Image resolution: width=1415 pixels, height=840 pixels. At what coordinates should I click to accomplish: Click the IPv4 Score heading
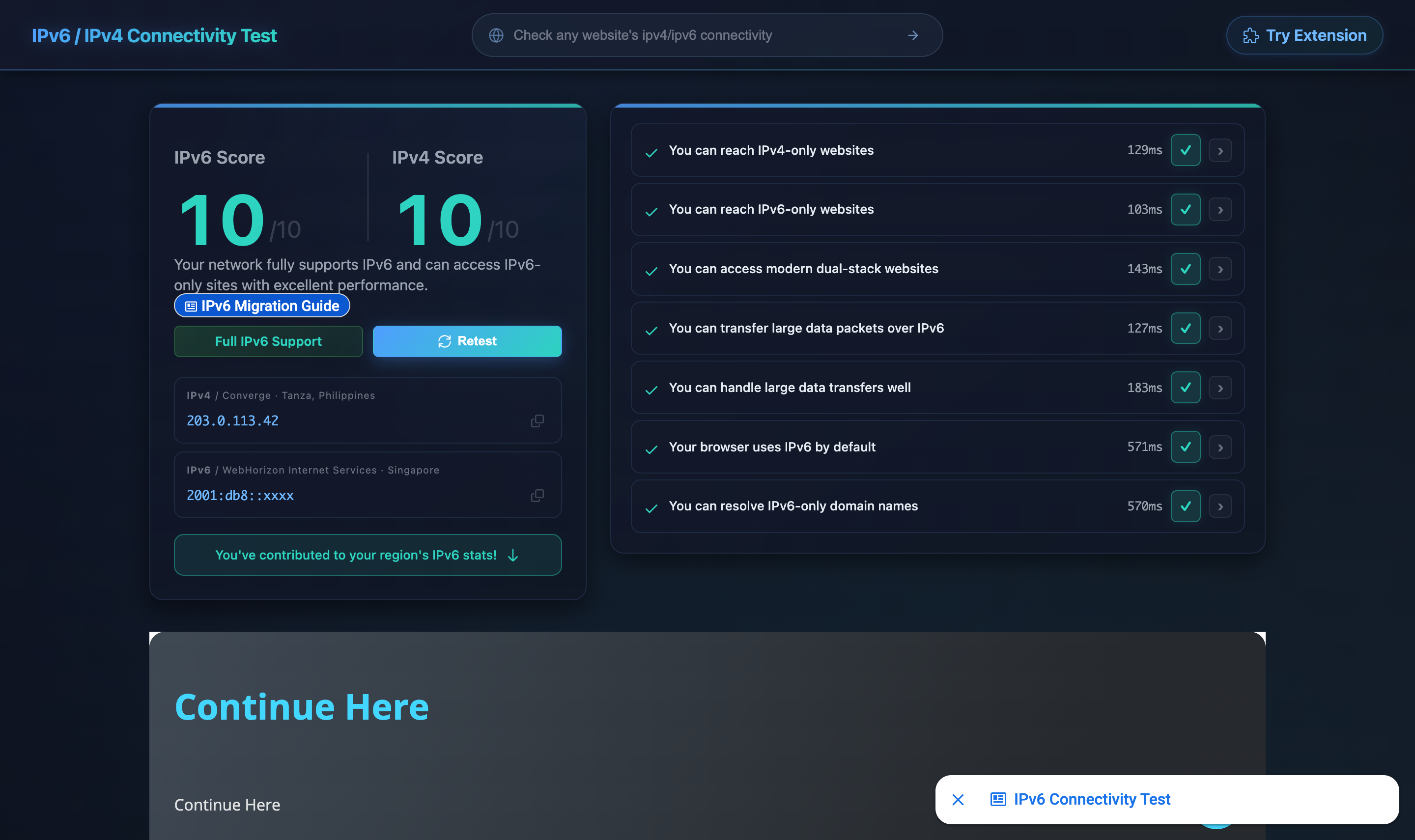click(x=437, y=157)
